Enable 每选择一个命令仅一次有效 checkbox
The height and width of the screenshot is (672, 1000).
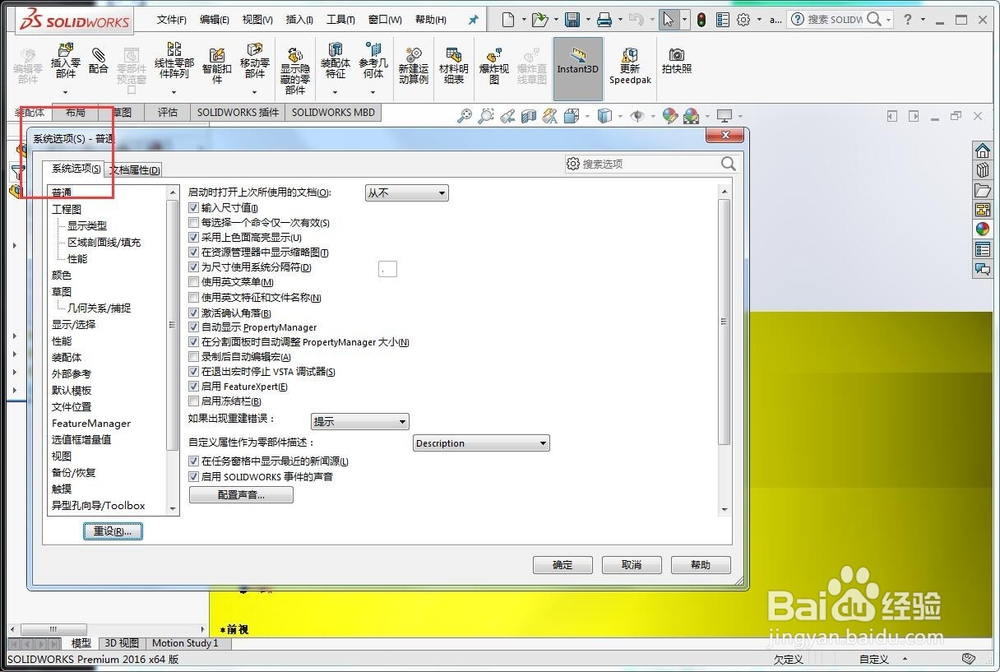194,223
